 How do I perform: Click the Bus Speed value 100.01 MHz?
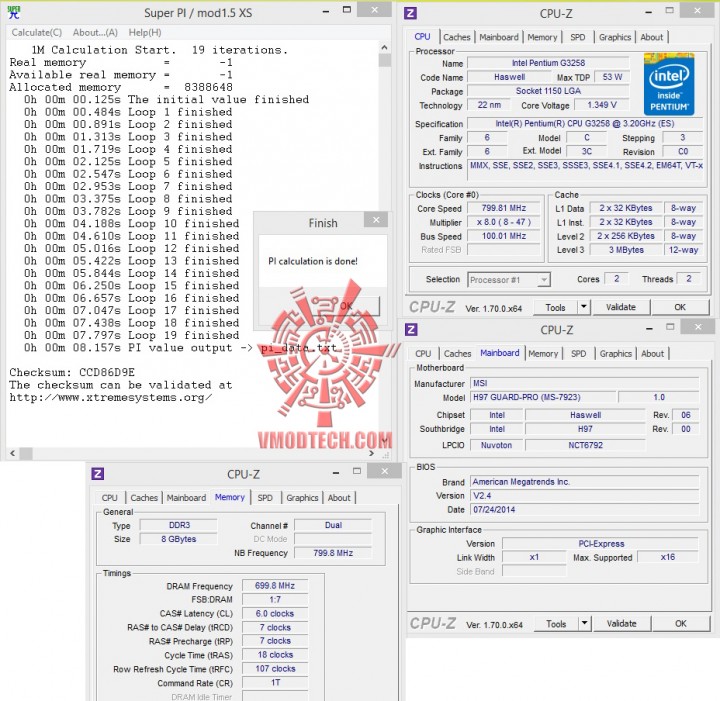click(504, 236)
